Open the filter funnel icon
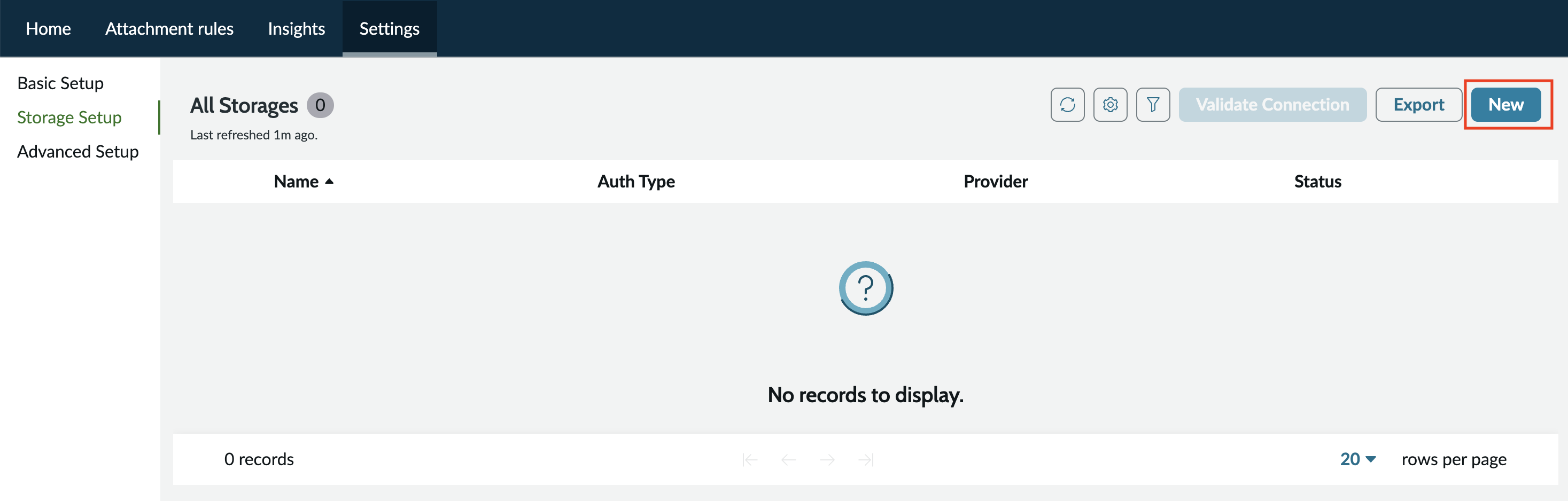 coord(1152,105)
